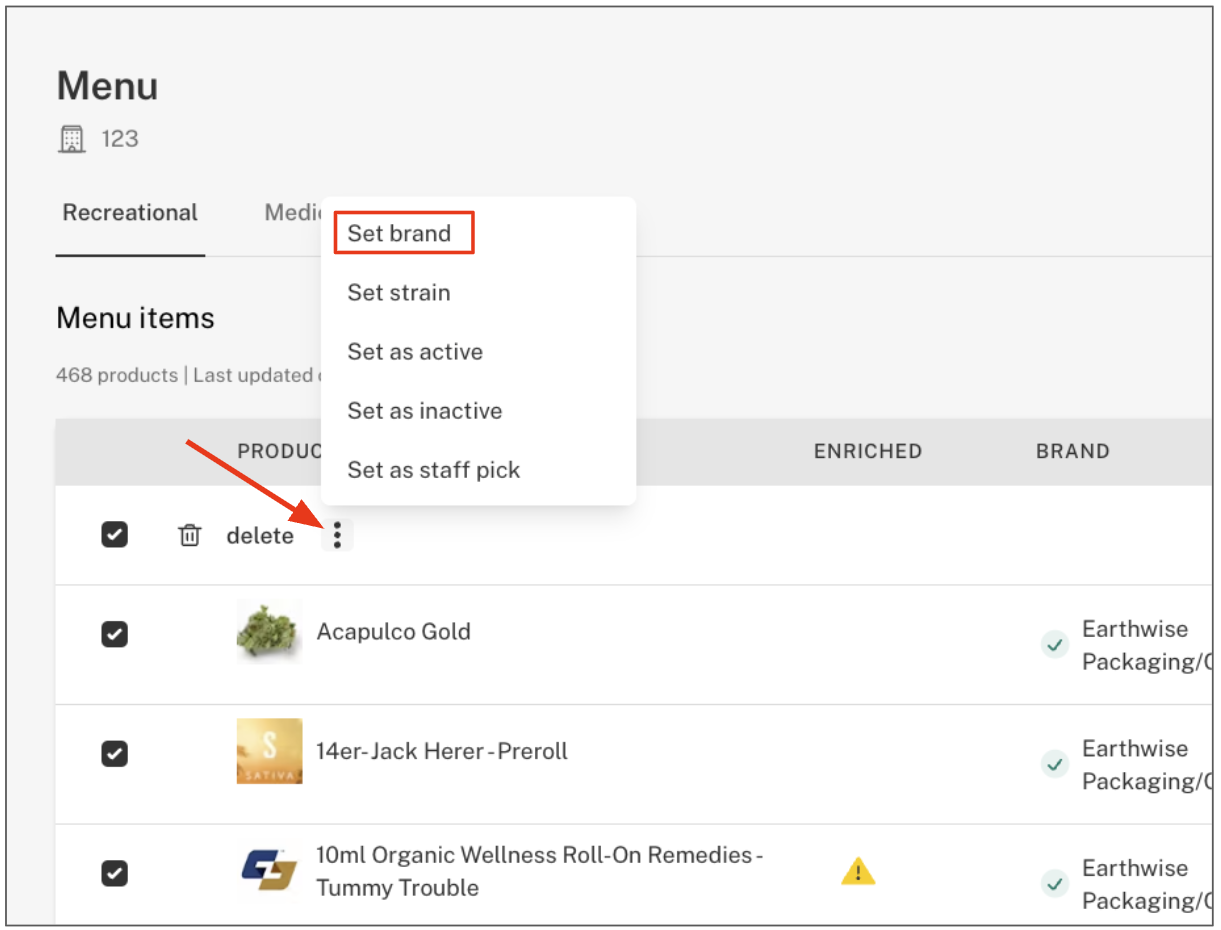Uncheck the select-all checkbox next to delete
Image resolution: width=1221 pixels, height=930 pixels.
coord(115,535)
